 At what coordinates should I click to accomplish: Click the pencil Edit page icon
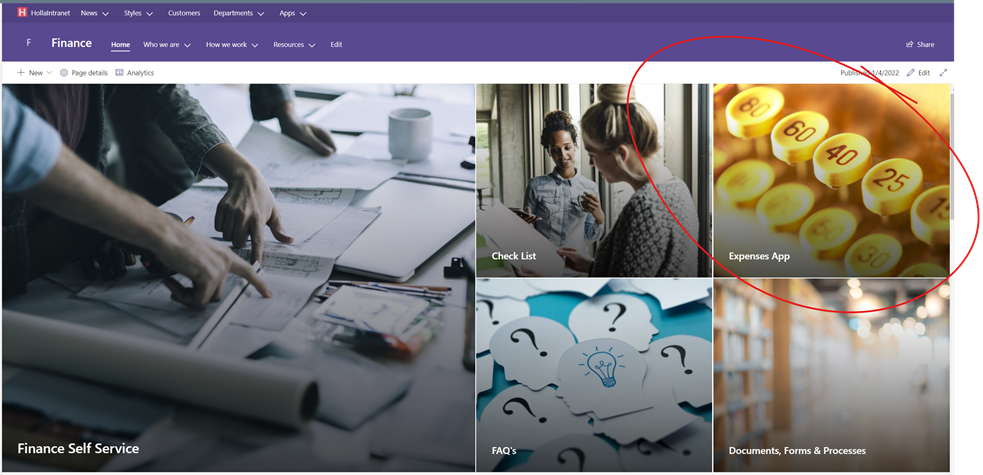coord(911,73)
